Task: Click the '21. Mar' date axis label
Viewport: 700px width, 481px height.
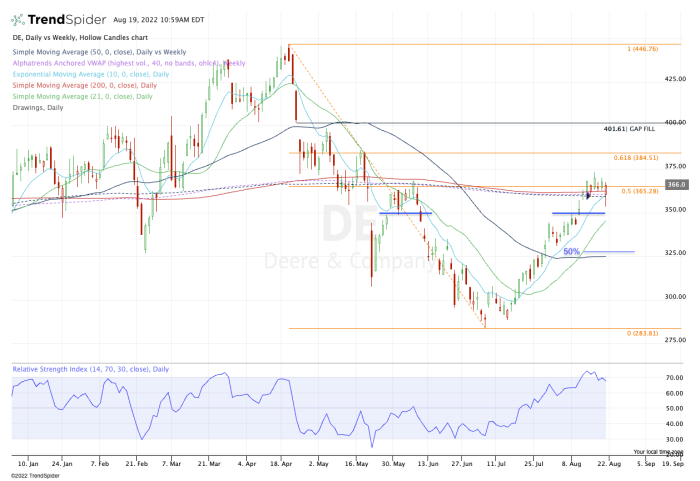Action: tap(209, 464)
